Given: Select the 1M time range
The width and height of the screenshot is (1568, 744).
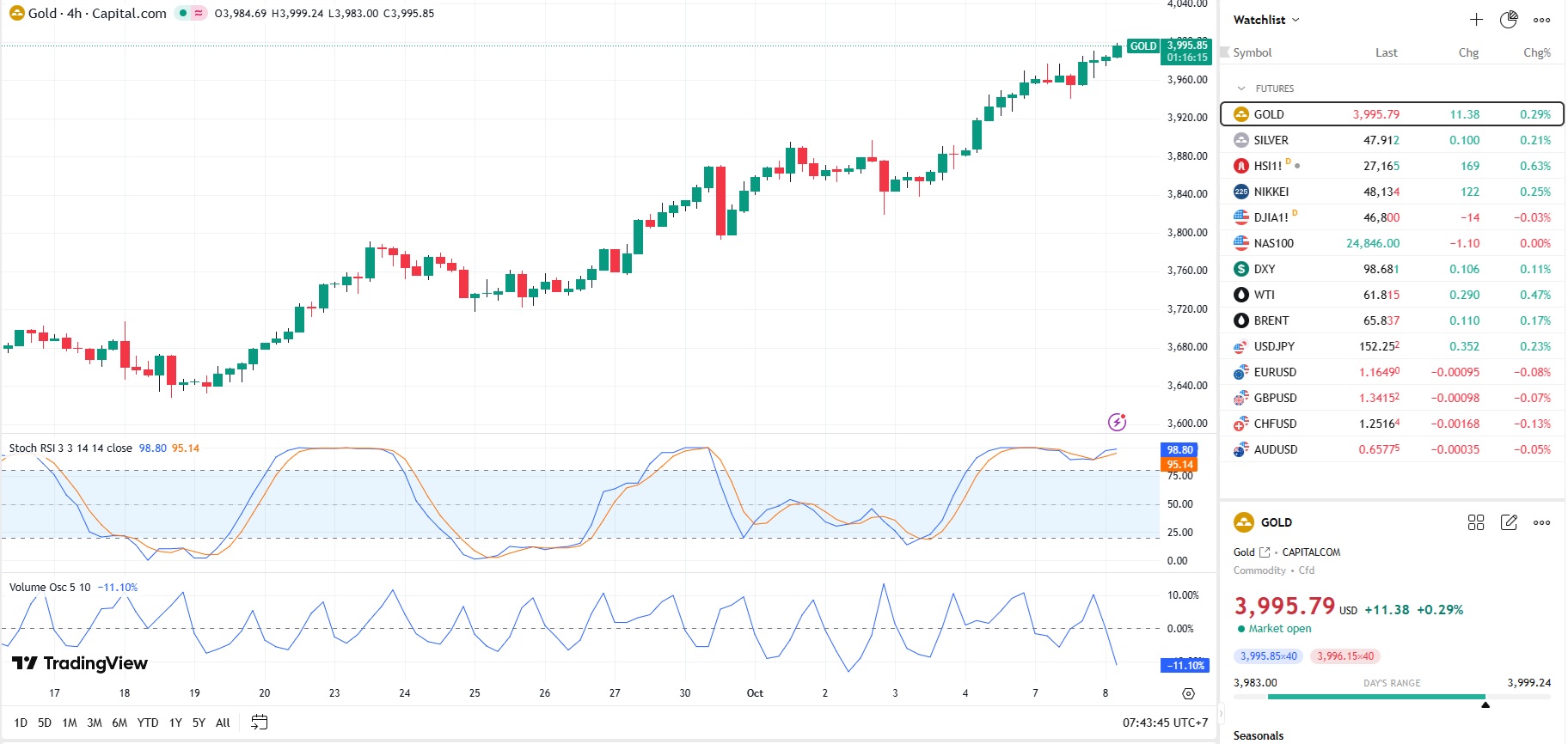Looking at the screenshot, I should click(70, 723).
